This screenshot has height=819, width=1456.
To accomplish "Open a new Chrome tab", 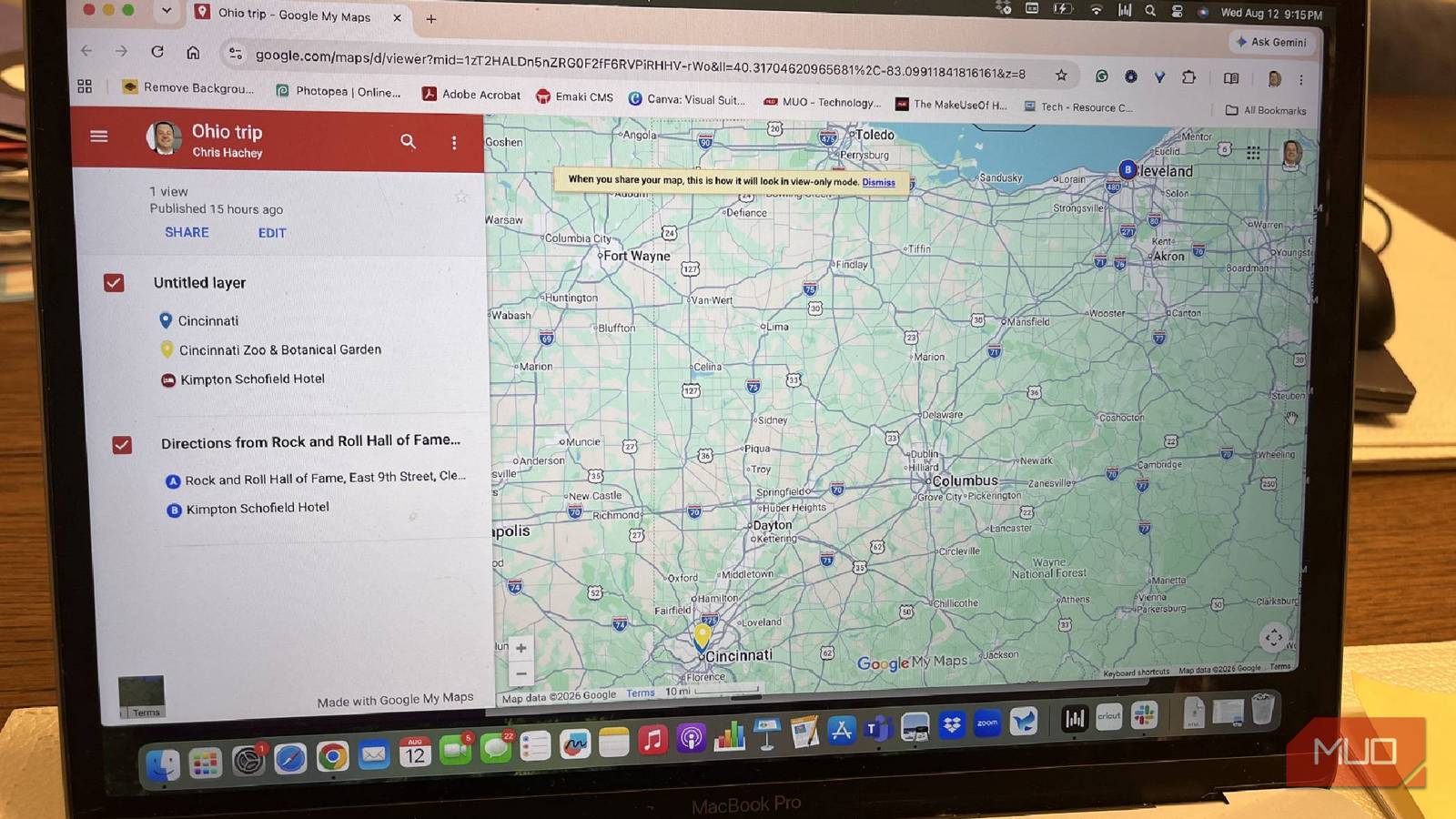I will [431, 18].
